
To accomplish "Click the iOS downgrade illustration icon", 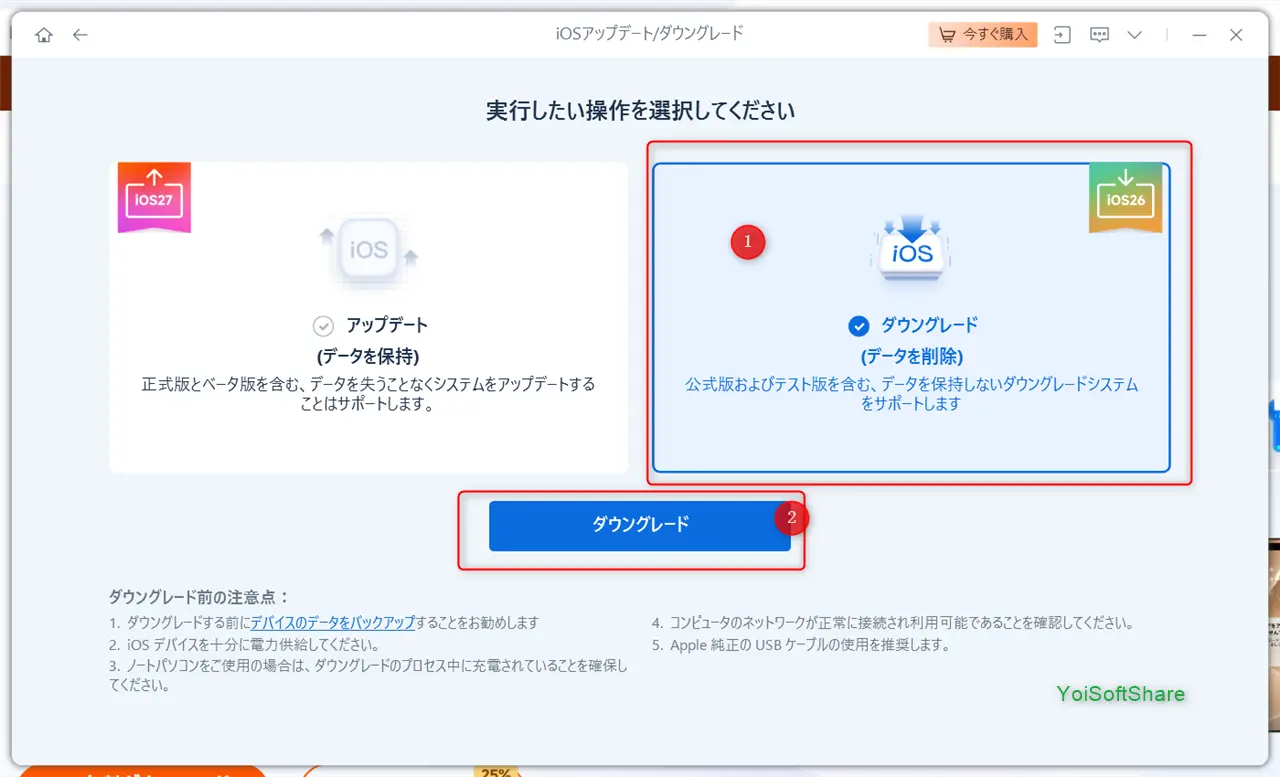I will pos(911,246).
